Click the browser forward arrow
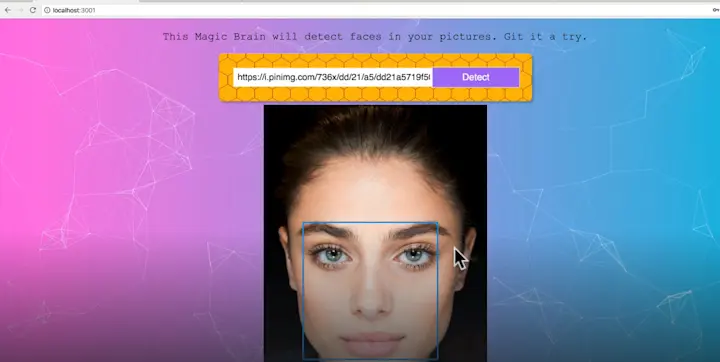Image resolution: width=720 pixels, height=362 pixels. pyautogui.click(x=20, y=10)
